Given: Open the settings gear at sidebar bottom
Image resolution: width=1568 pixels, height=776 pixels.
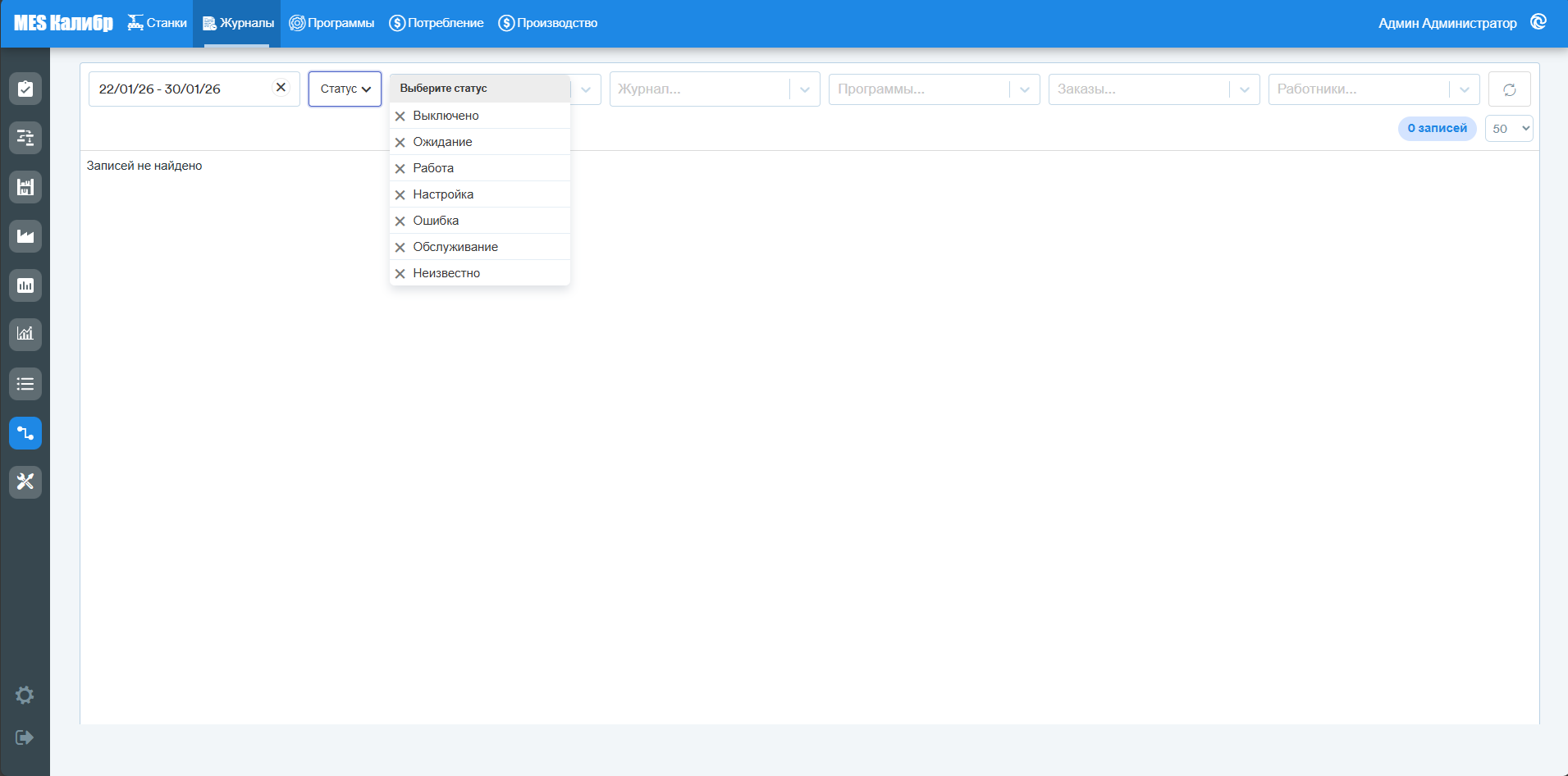Looking at the screenshot, I should click(x=25, y=696).
